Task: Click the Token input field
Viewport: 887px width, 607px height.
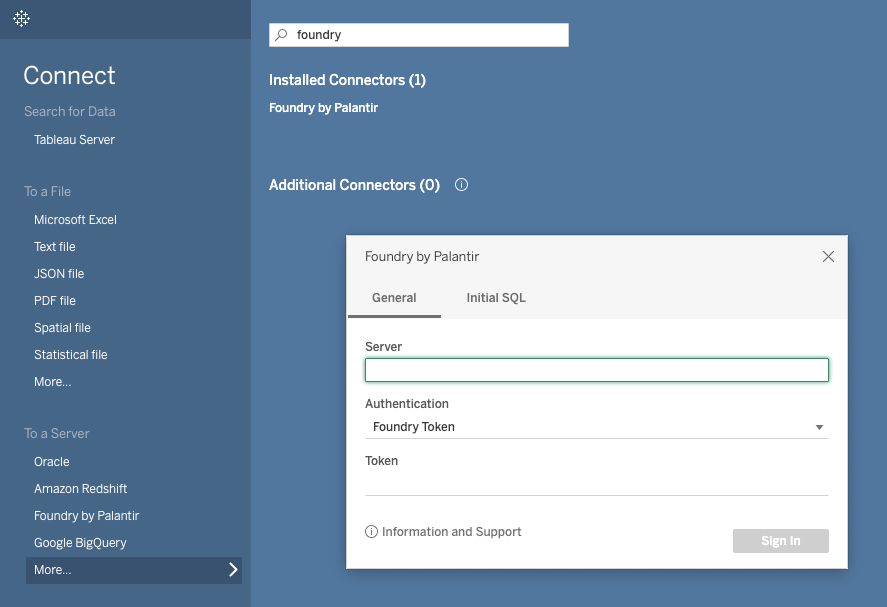Action: (x=597, y=484)
